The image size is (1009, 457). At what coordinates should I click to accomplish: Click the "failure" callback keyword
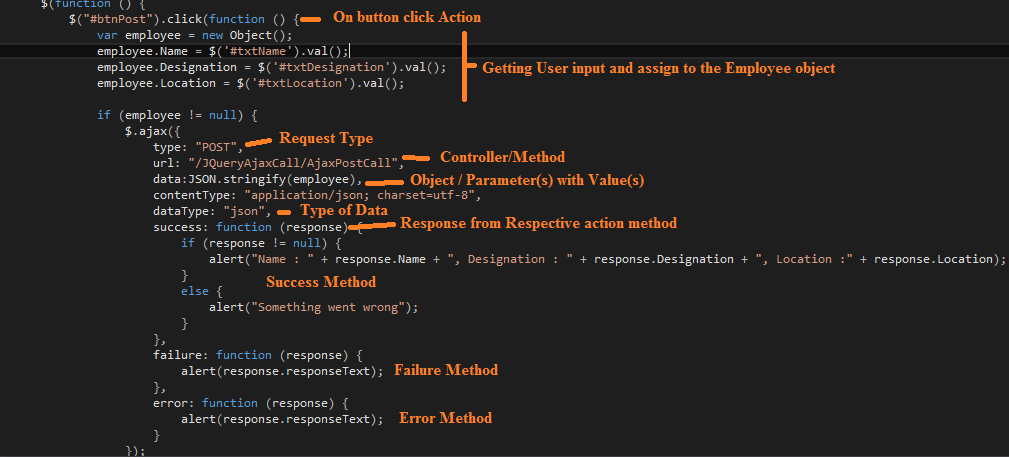pyautogui.click(x=178, y=355)
